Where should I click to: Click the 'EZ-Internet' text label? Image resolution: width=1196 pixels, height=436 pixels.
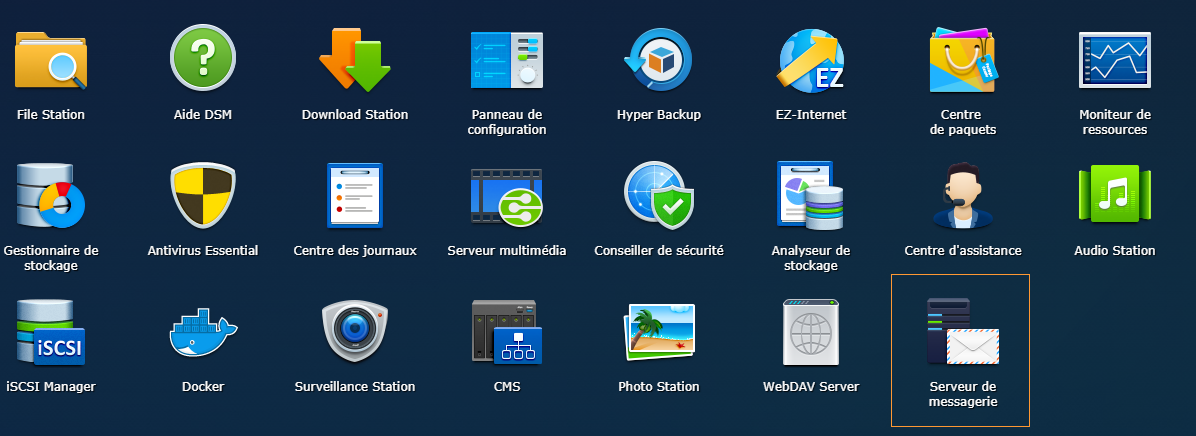(x=811, y=115)
